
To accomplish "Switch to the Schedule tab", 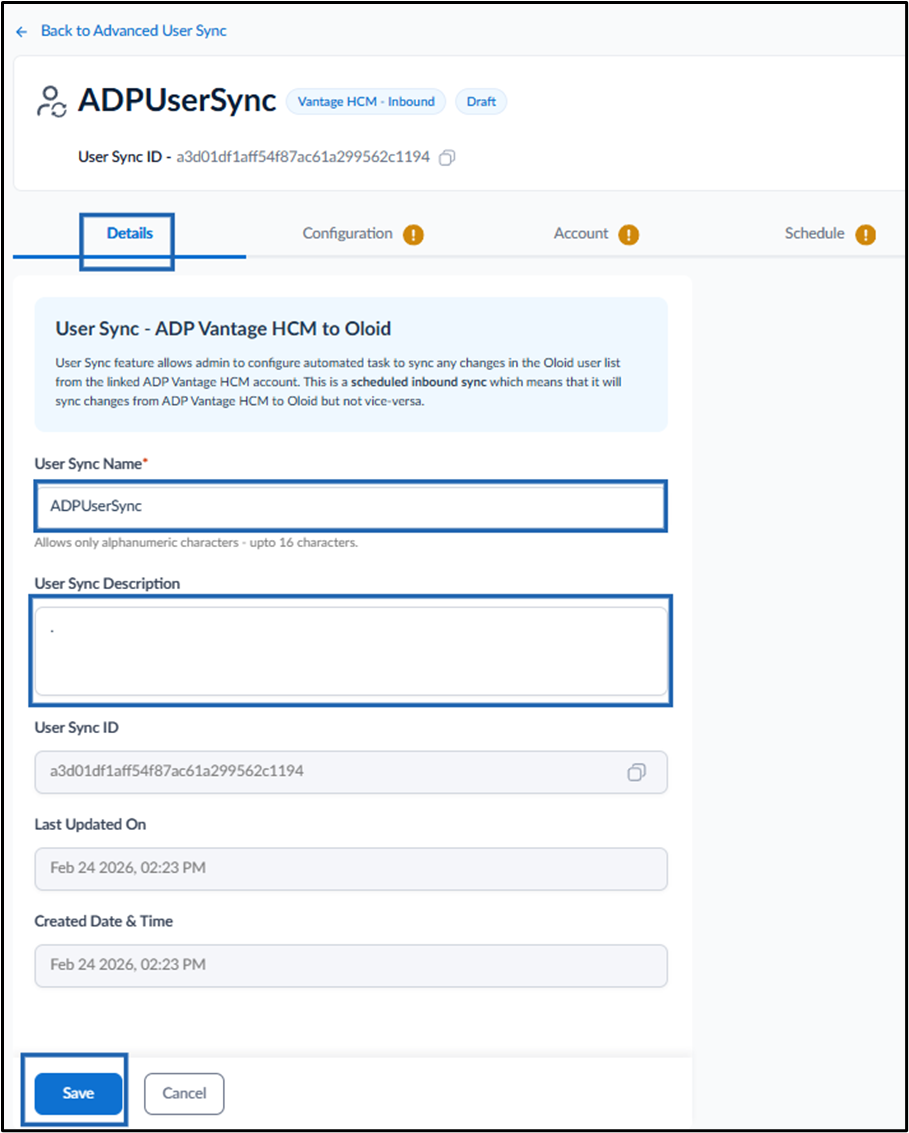I will click(814, 233).
